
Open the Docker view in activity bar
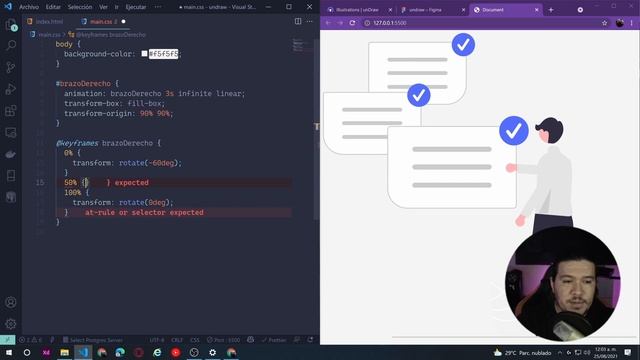click(x=11, y=154)
